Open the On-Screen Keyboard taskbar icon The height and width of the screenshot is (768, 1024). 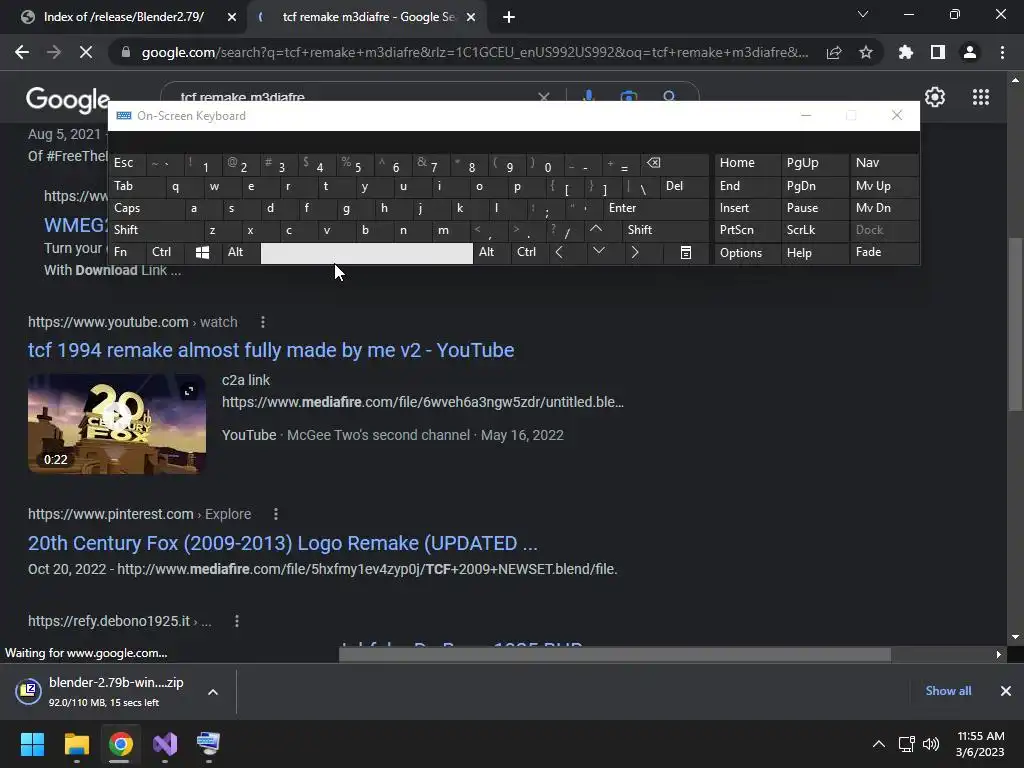(208, 744)
